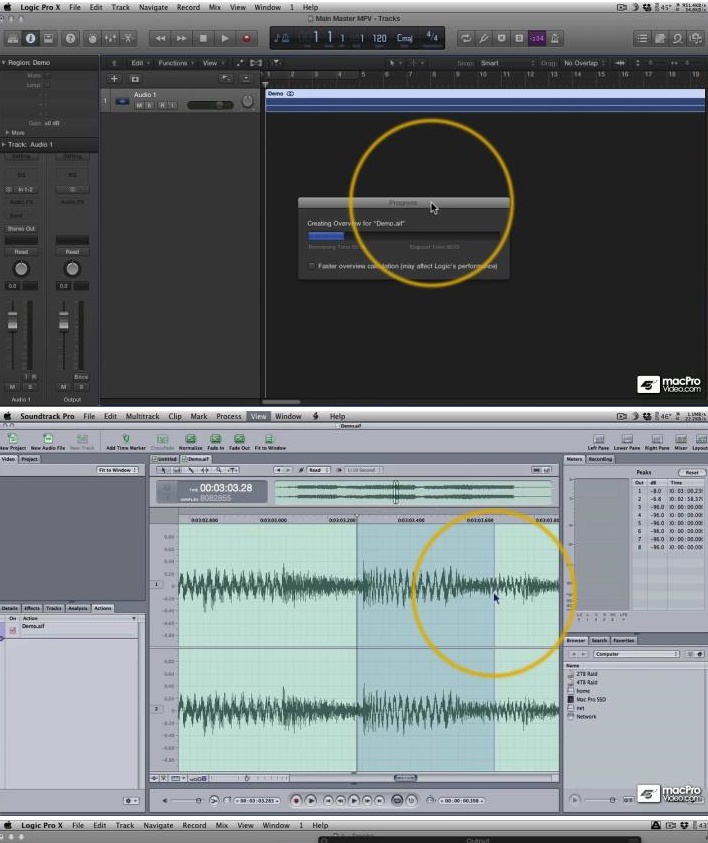The height and width of the screenshot is (843, 708).
Task: Open the Loop Browser icon in Logic
Action: 678,38
